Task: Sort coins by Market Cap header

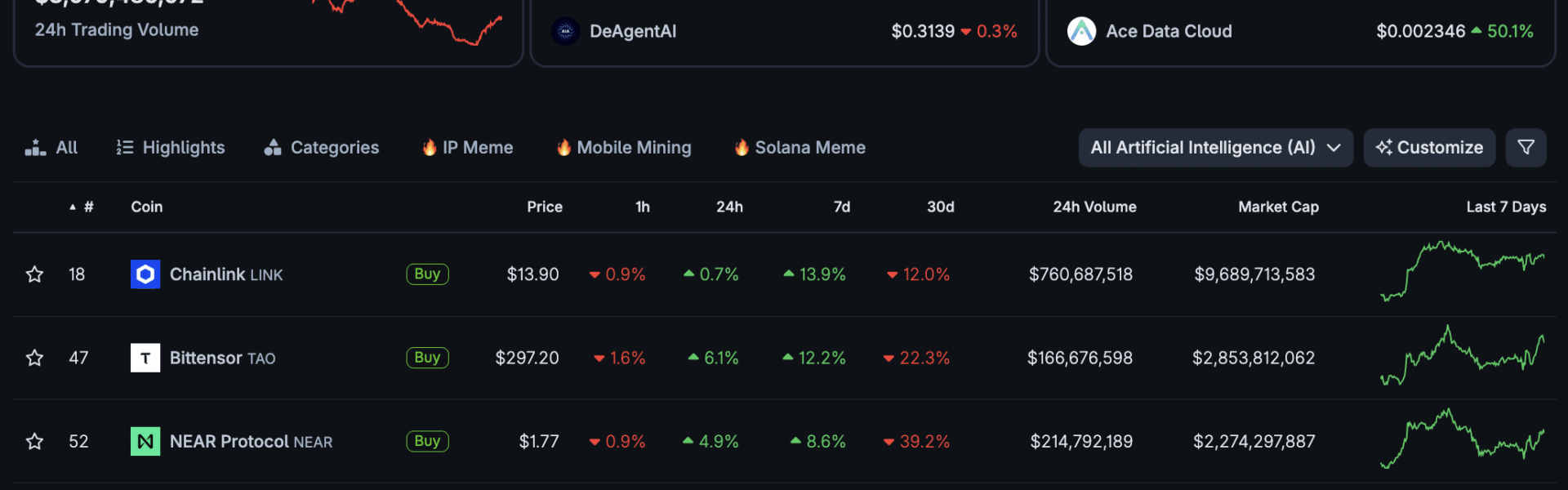Action: click(1278, 207)
